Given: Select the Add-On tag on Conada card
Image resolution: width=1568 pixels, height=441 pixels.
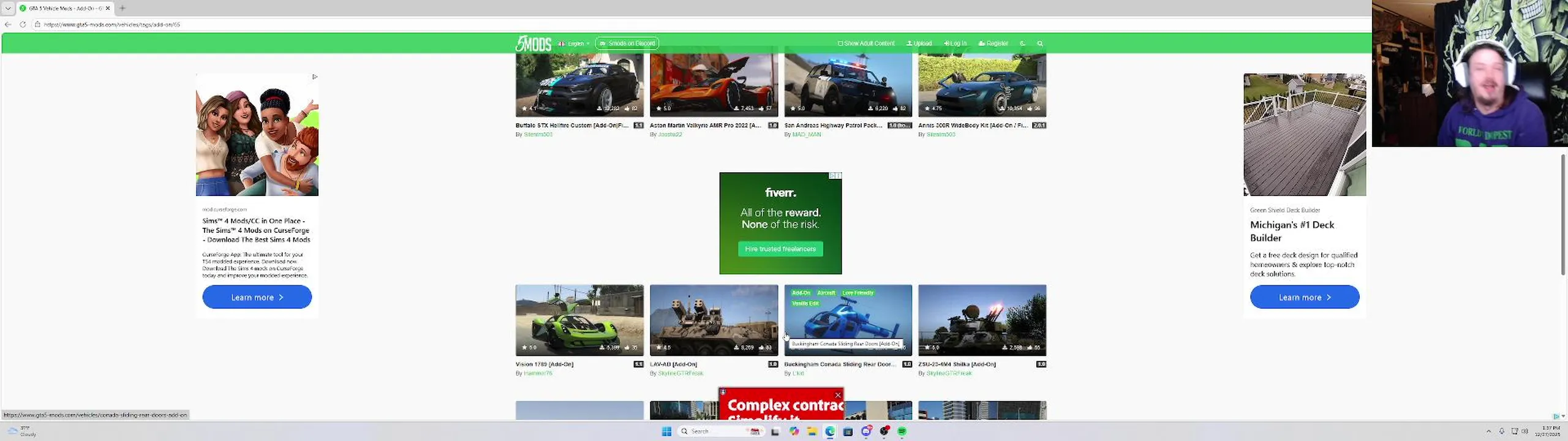Looking at the screenshot, I should [801, 293].
